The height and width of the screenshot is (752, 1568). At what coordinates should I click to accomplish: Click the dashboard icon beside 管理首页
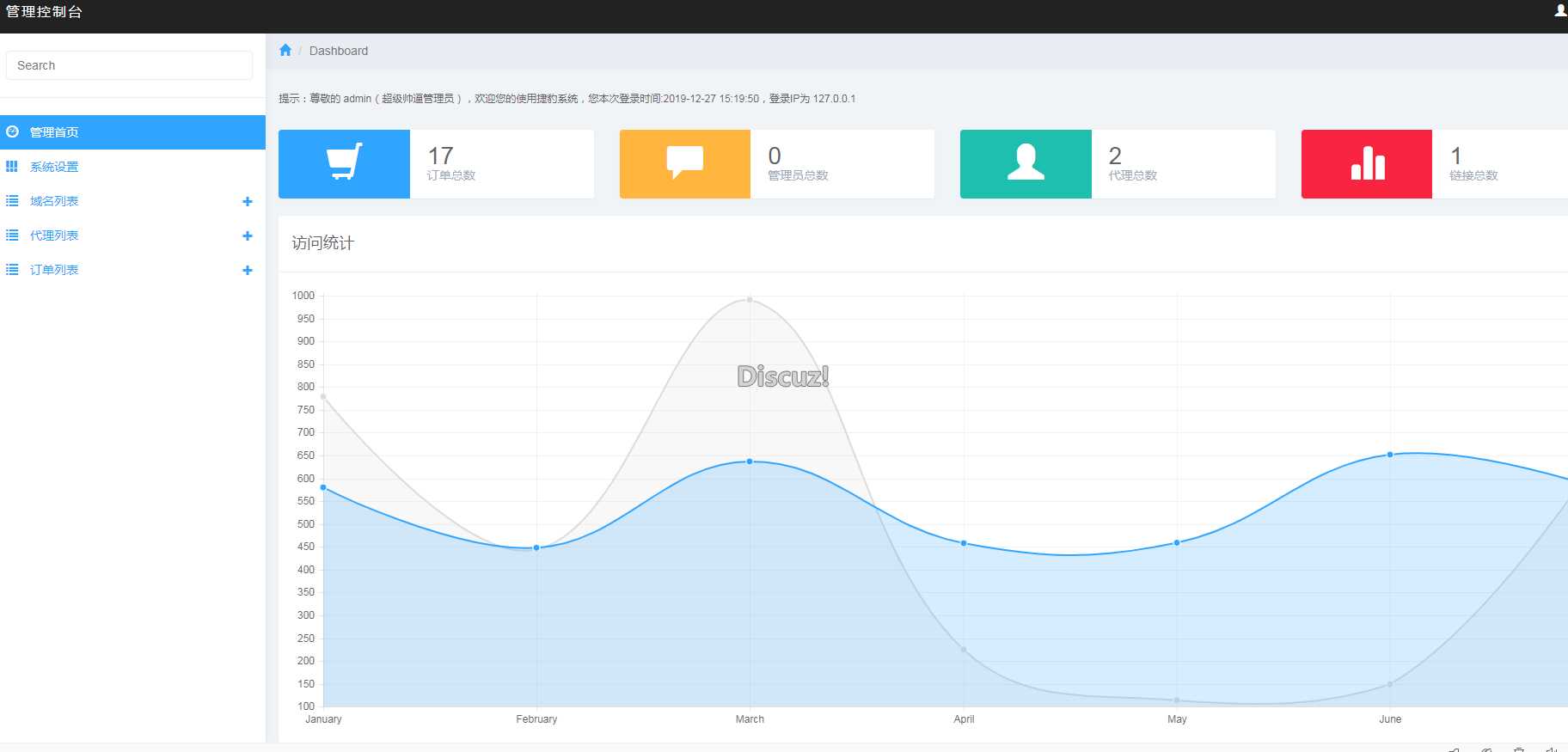pos(12,131)
